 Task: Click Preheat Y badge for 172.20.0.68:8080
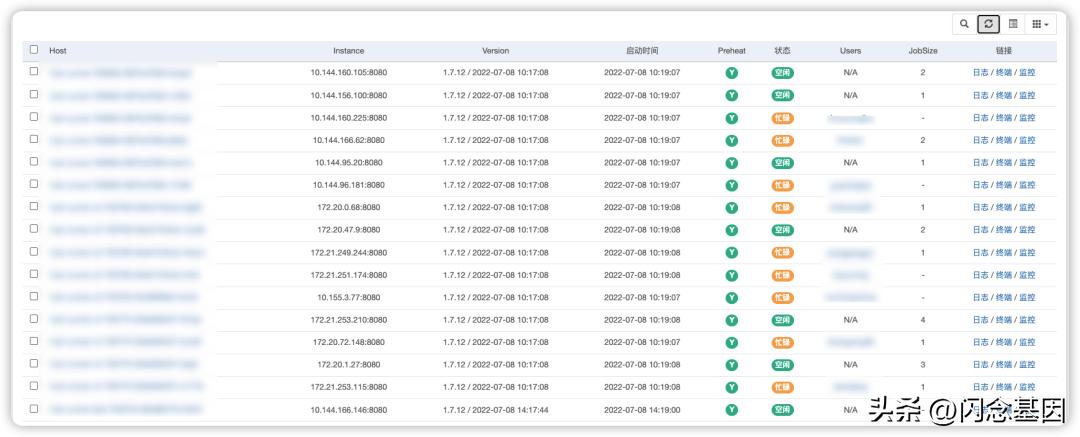pyautogui.click(x=731, y=208)
